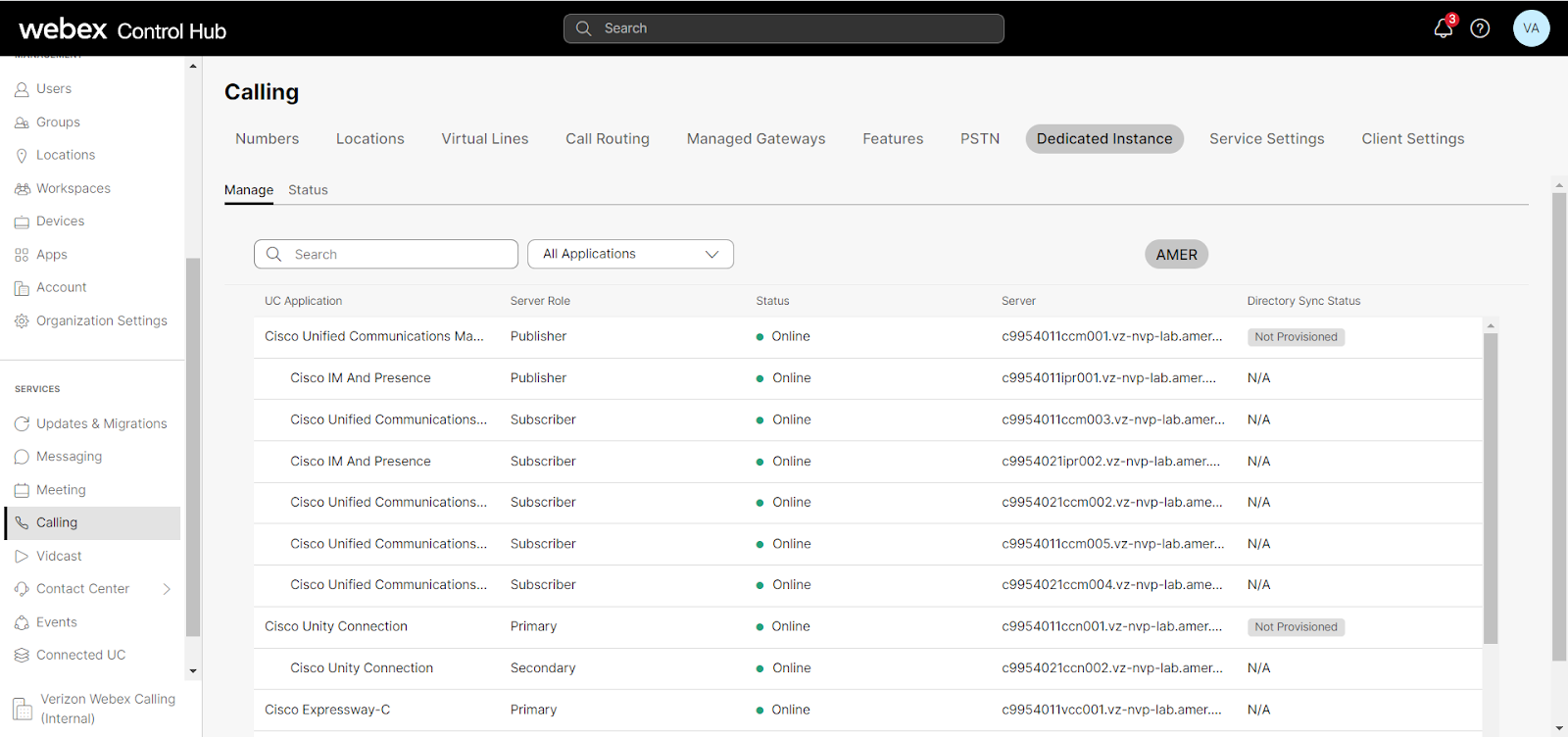
Task: Click the magnifier icon in table search box
Action: coord(274,254)
